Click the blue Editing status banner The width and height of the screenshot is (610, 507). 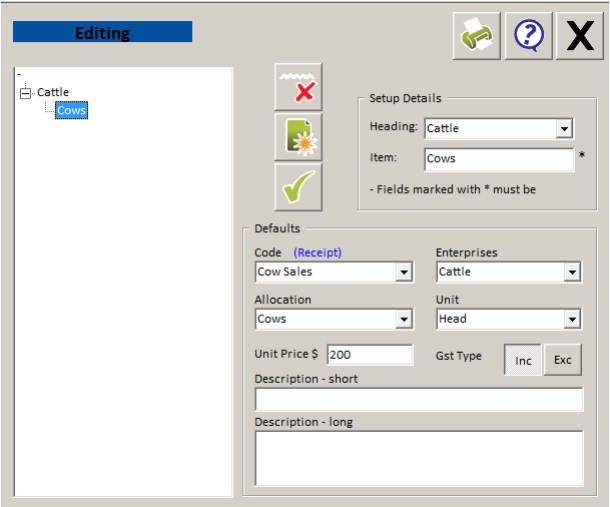point(103,32)
